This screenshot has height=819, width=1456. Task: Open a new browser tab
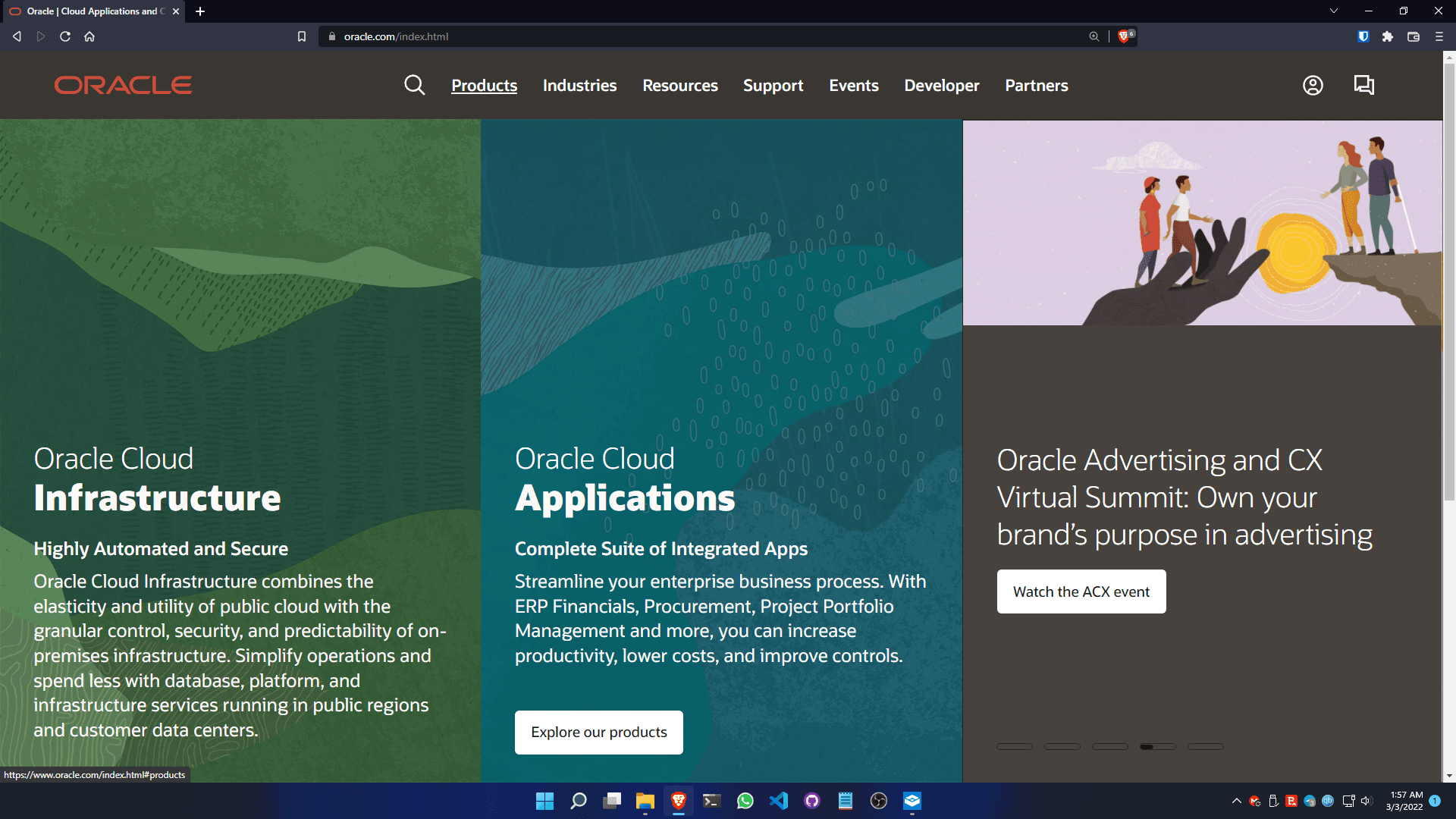pos(200,11)
